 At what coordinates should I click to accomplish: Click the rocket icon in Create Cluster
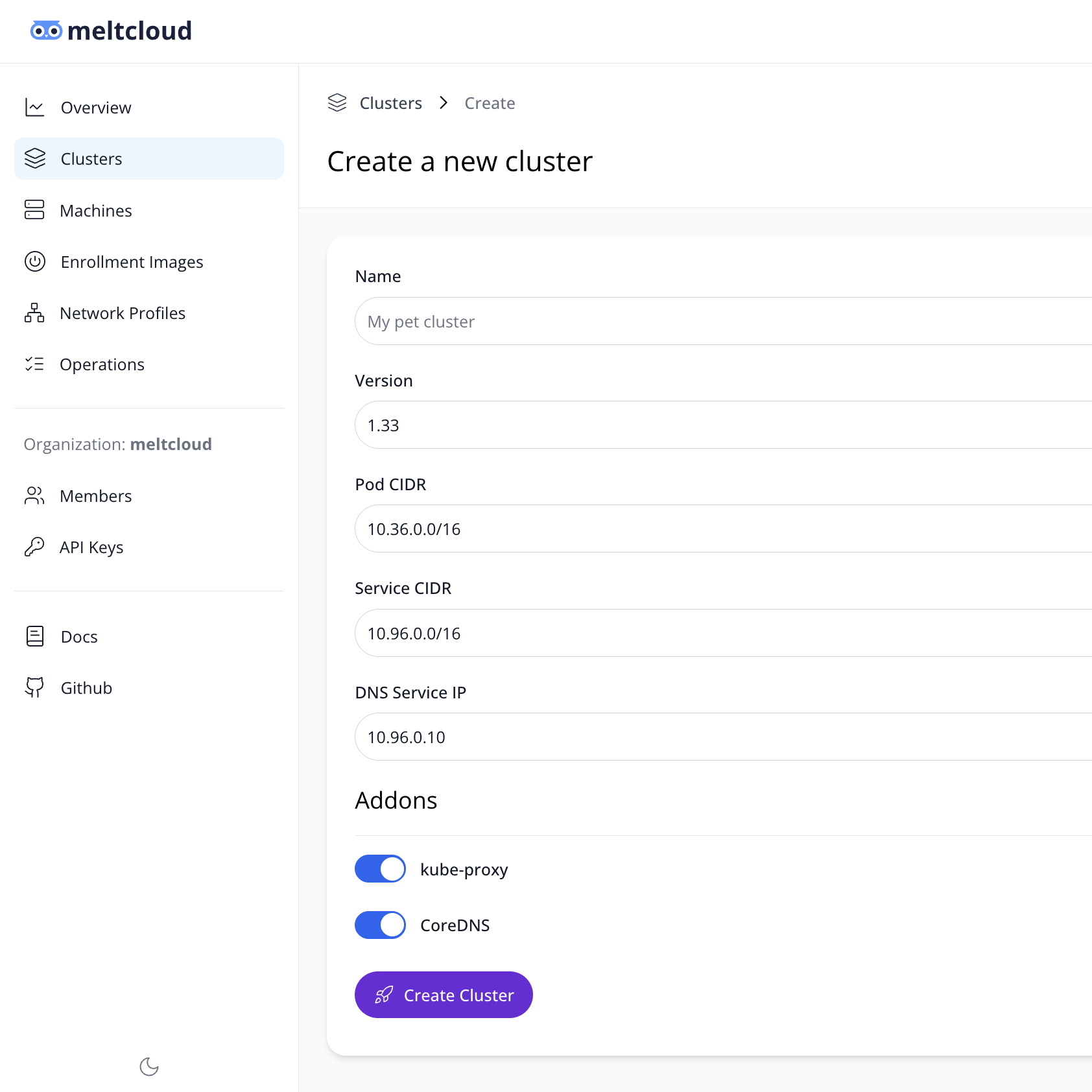(384, 995)
